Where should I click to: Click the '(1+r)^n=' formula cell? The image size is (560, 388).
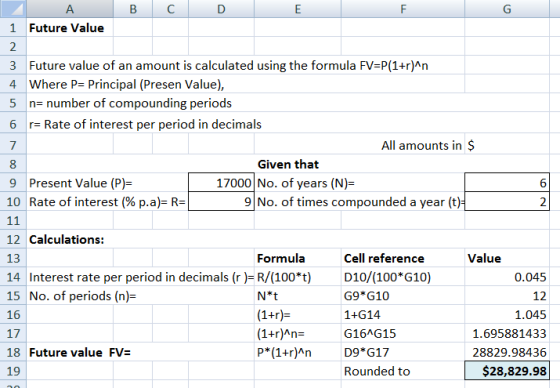pos(281,334)
